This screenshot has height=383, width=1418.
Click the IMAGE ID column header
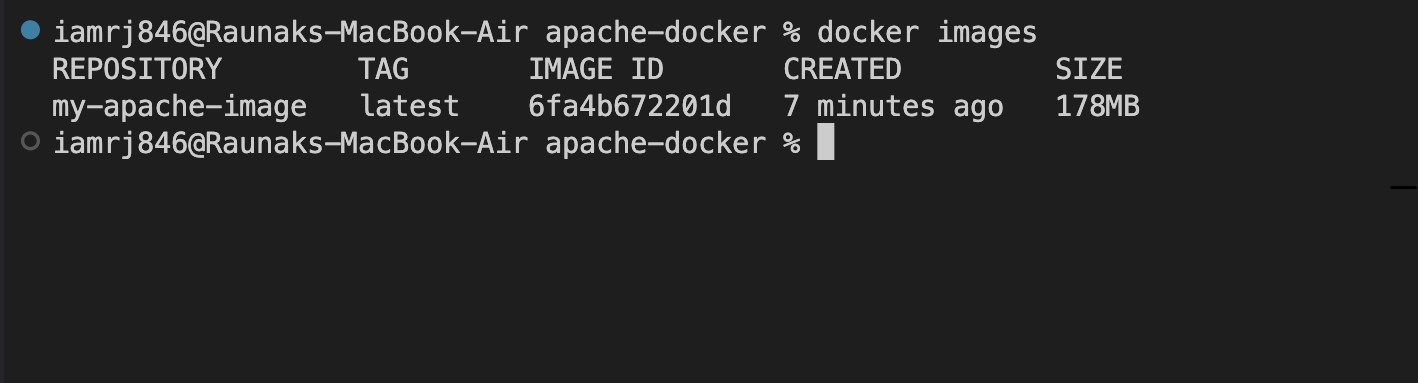(x=596, y=69)
